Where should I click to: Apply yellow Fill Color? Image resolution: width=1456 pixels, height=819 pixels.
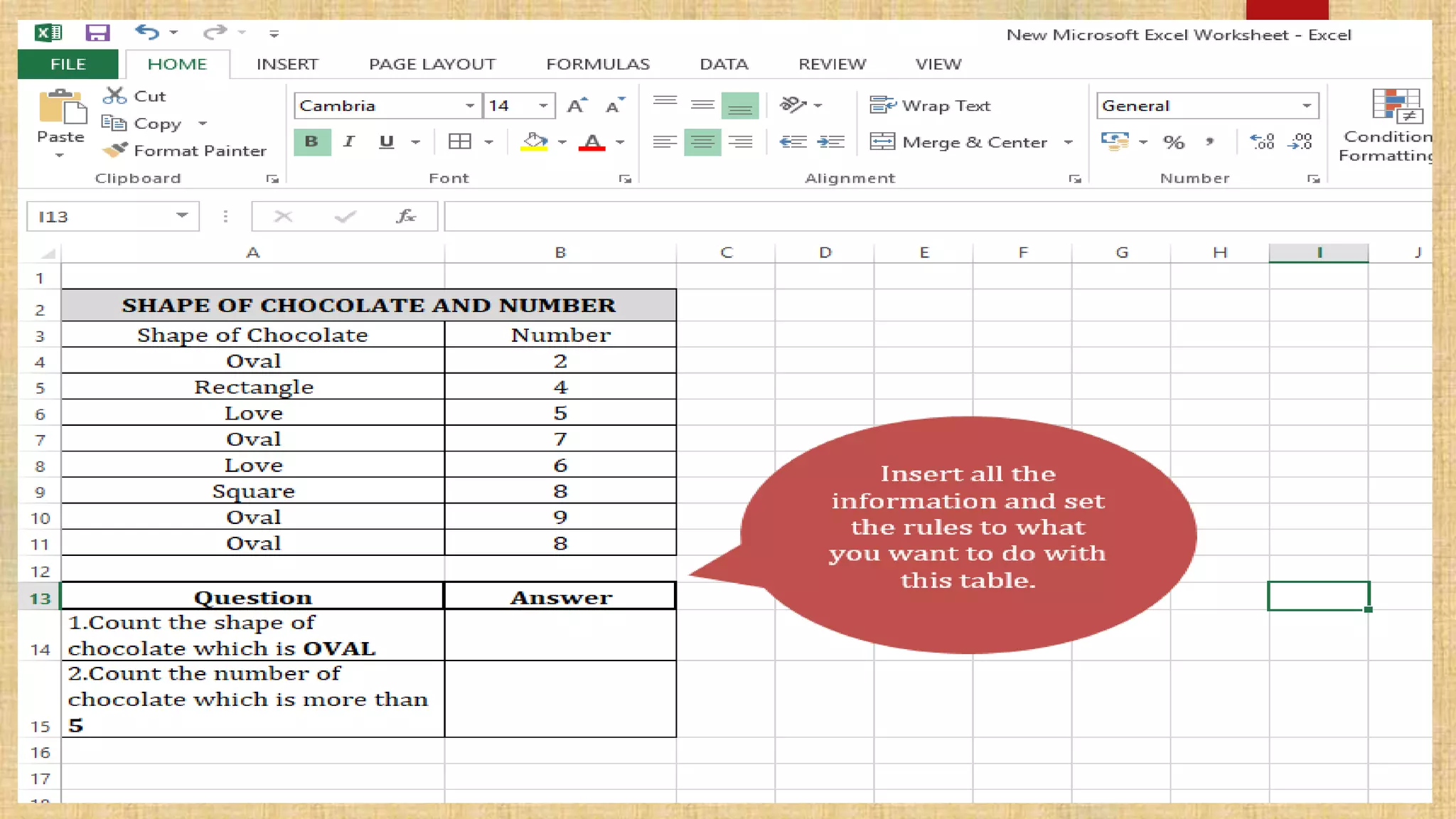coord(535,141)
